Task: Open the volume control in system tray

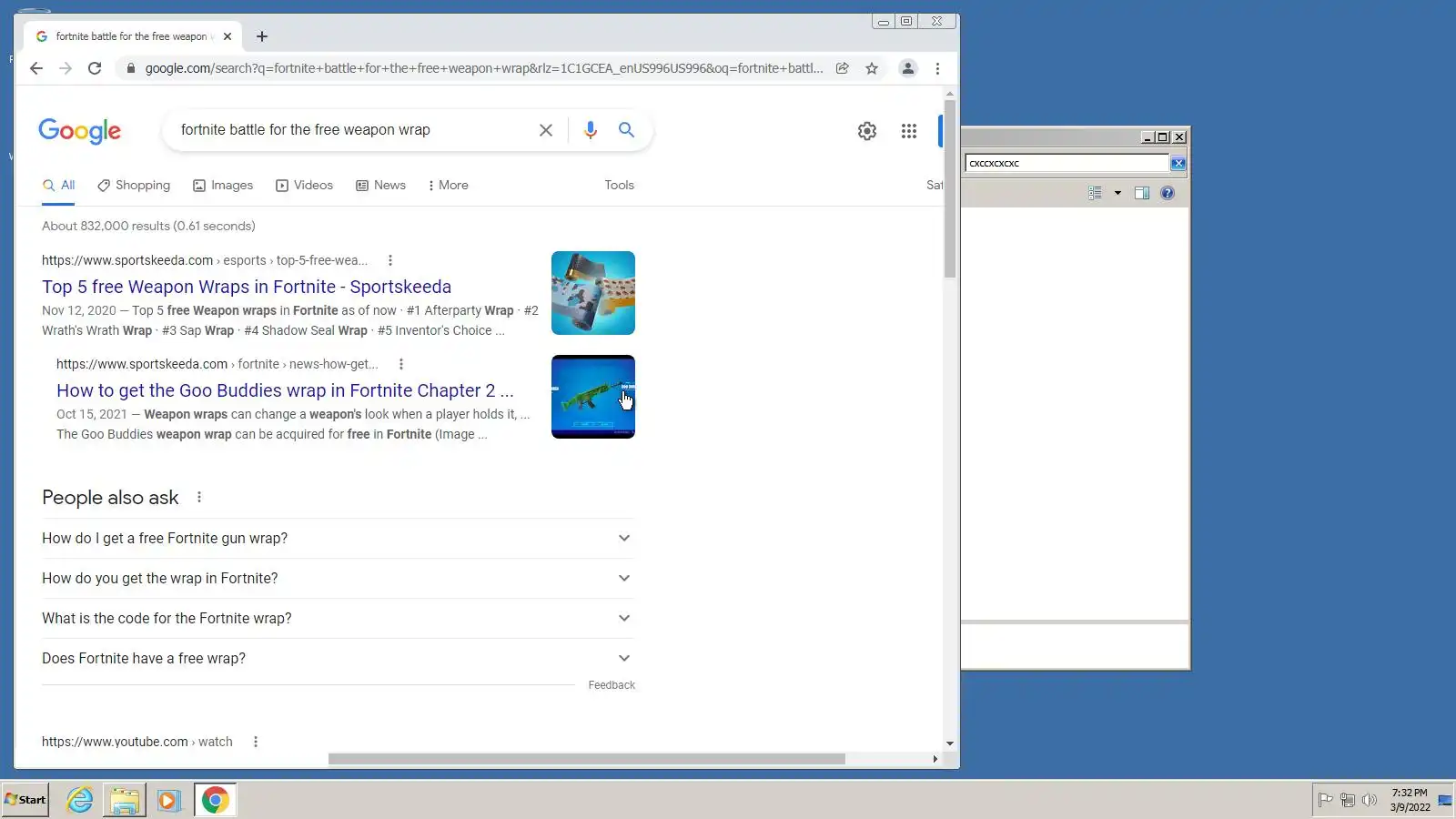Action: [1370, 801]
